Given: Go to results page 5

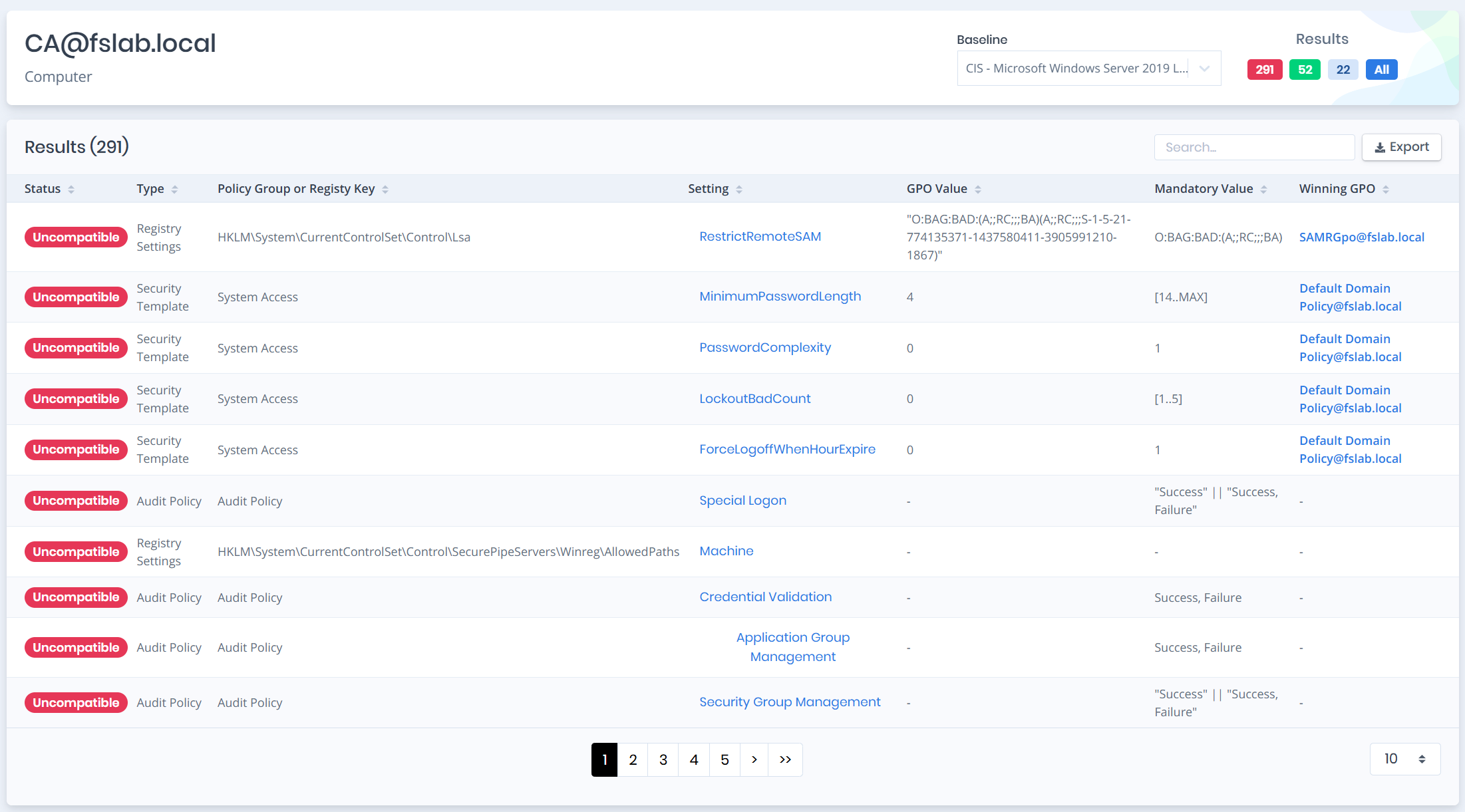Looking at the screenshot, I should click(x=725, y=759).
